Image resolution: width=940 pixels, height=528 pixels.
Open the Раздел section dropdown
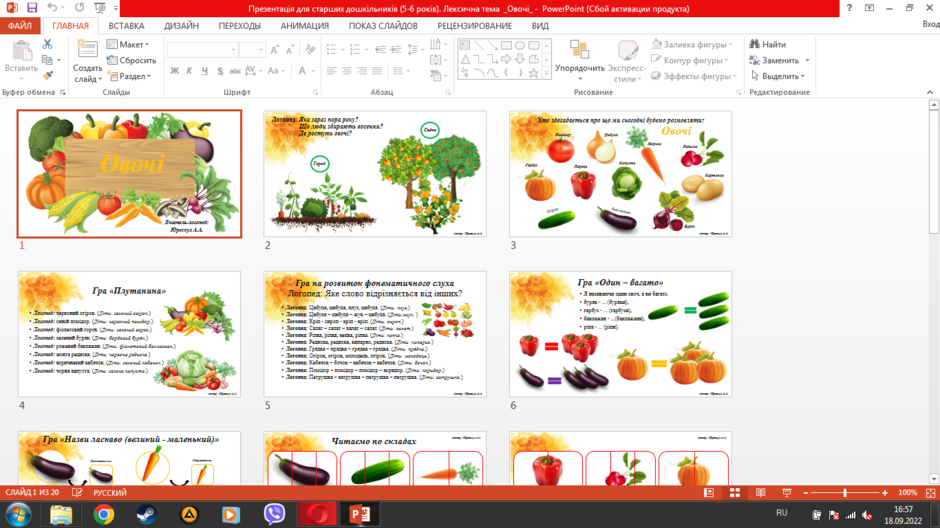click(129, 76)
